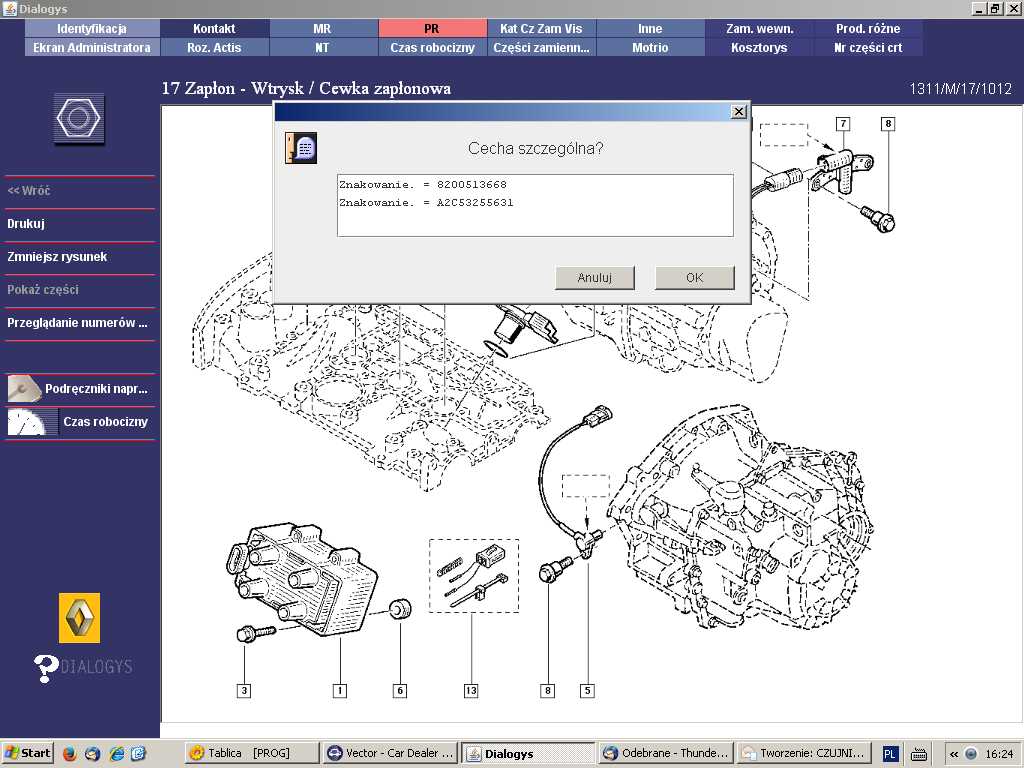Image resolution: width=1024 pixels, height=768 pixels.
Task: Click Anuluj in the dialog
Action: click(x=594, y=278)
